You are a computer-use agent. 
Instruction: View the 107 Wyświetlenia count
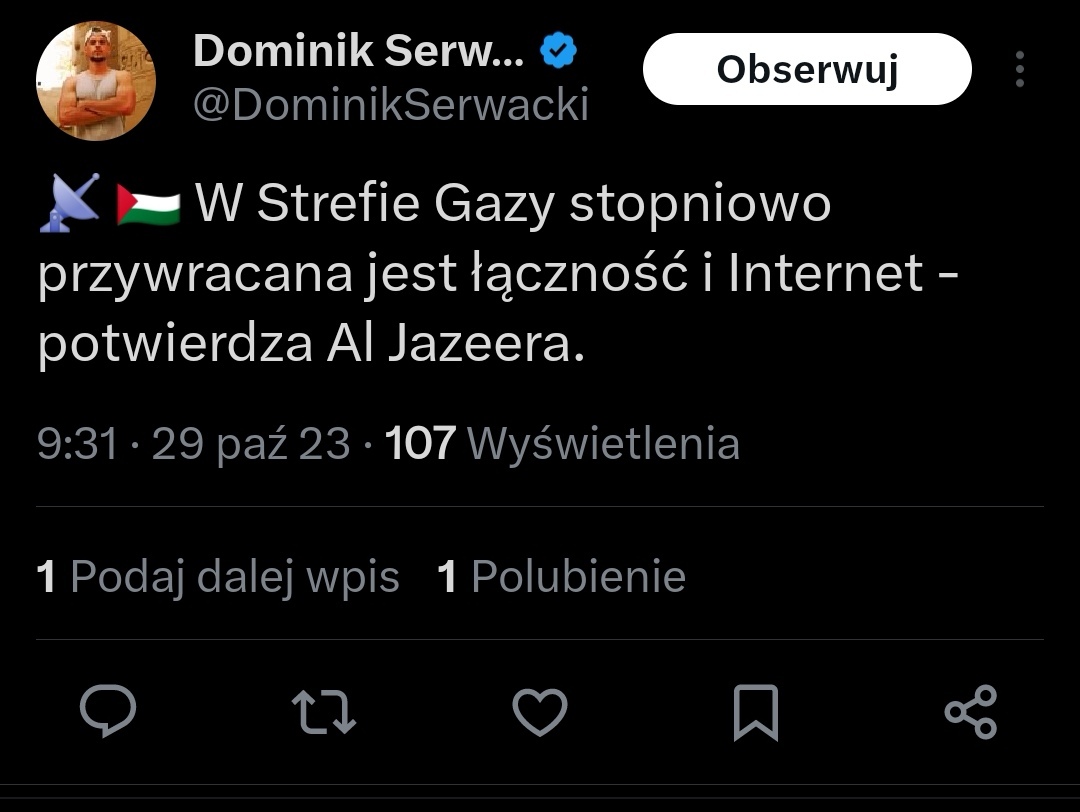click(562, 443)
